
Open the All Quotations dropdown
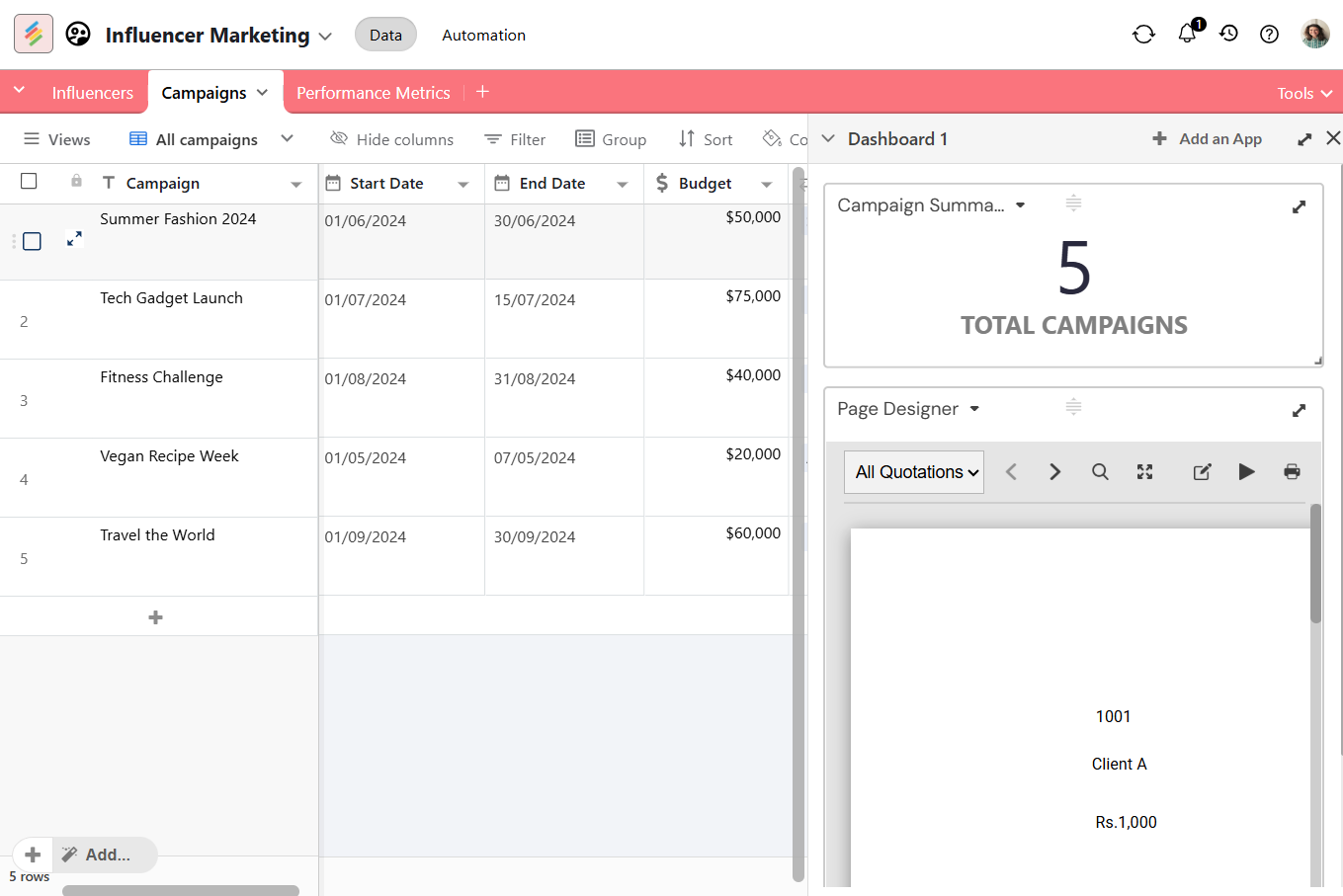tap(916, 472)
